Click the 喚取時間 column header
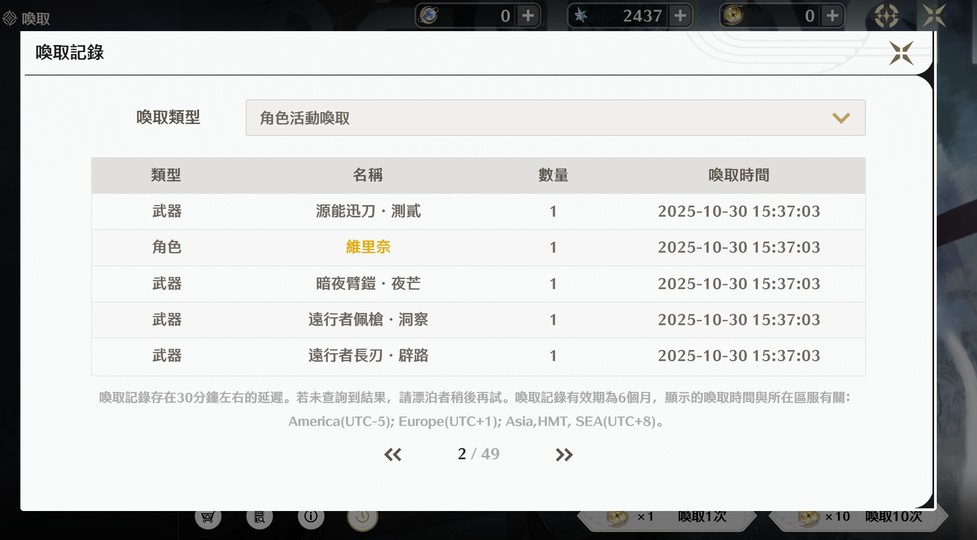This screenshot has height=540, width=977. (x=738, y=175)
